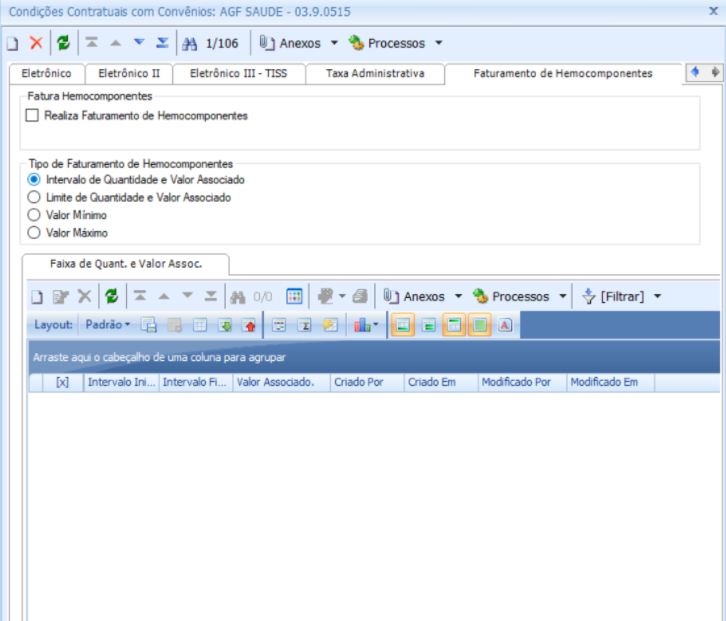Click the save layout icon
The image size is (726, 621).
click(x=149, y=325)
